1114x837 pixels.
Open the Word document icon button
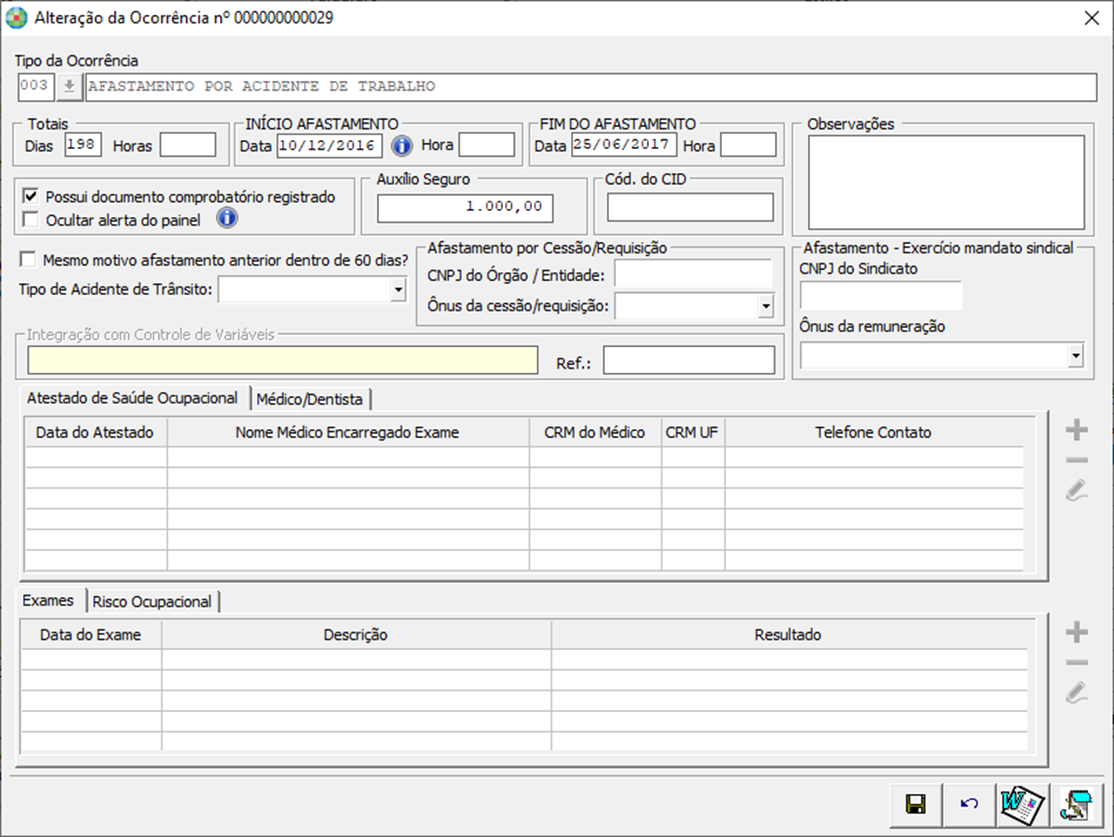(1022, 804)
